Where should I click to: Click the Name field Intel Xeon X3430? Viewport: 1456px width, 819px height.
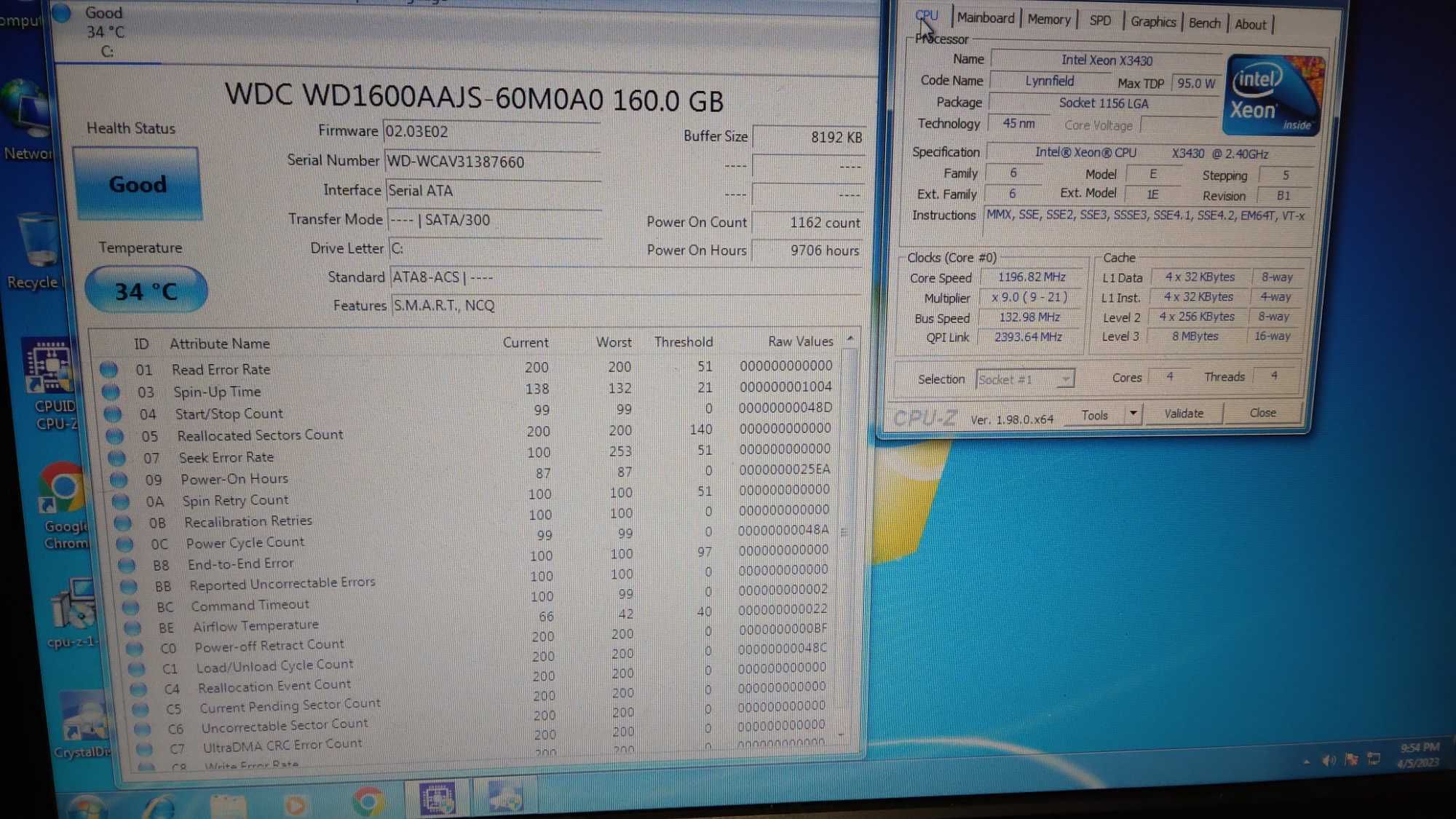click(x=1106, y=60)
